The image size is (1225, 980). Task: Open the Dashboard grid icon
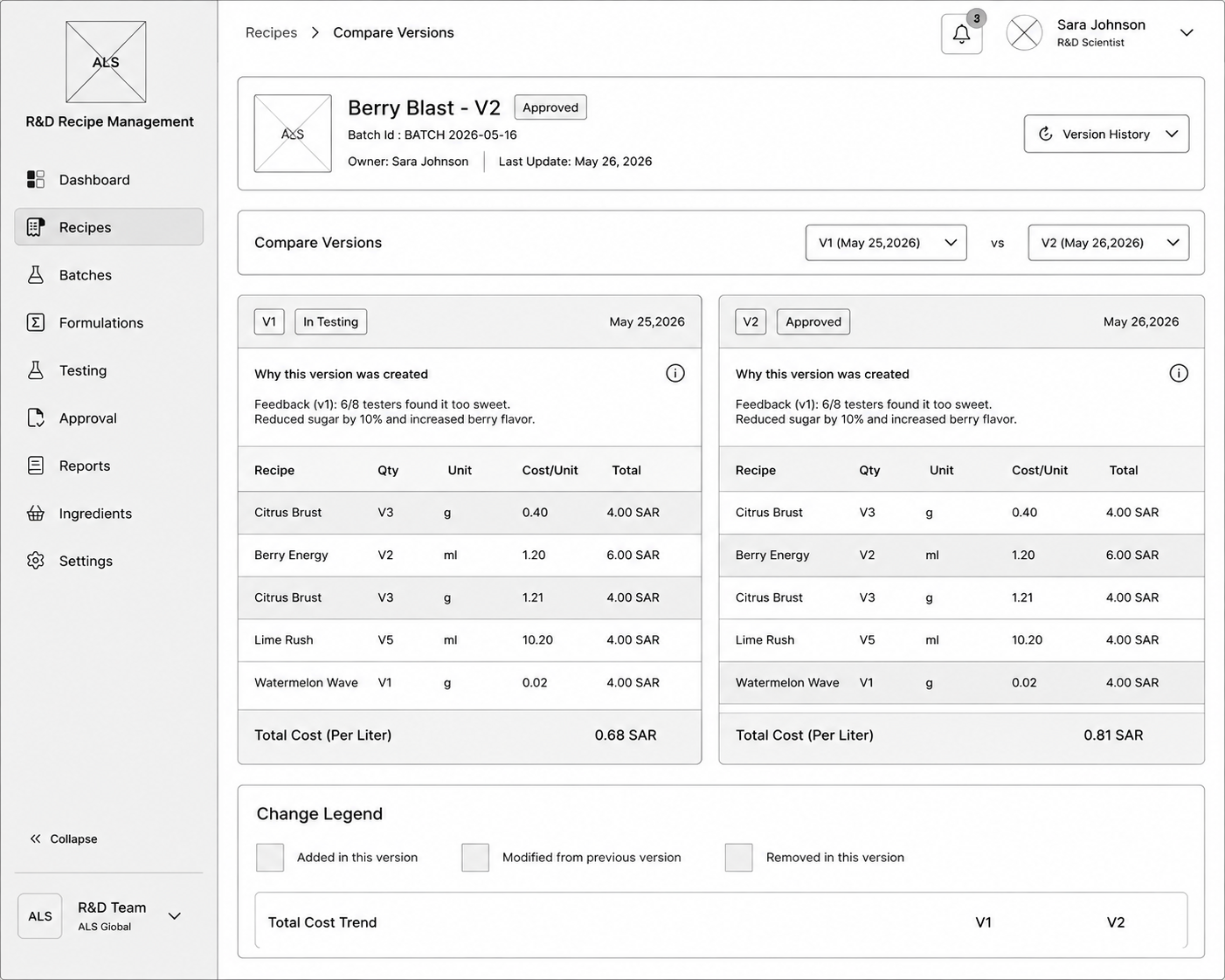(x=36, y=179)
